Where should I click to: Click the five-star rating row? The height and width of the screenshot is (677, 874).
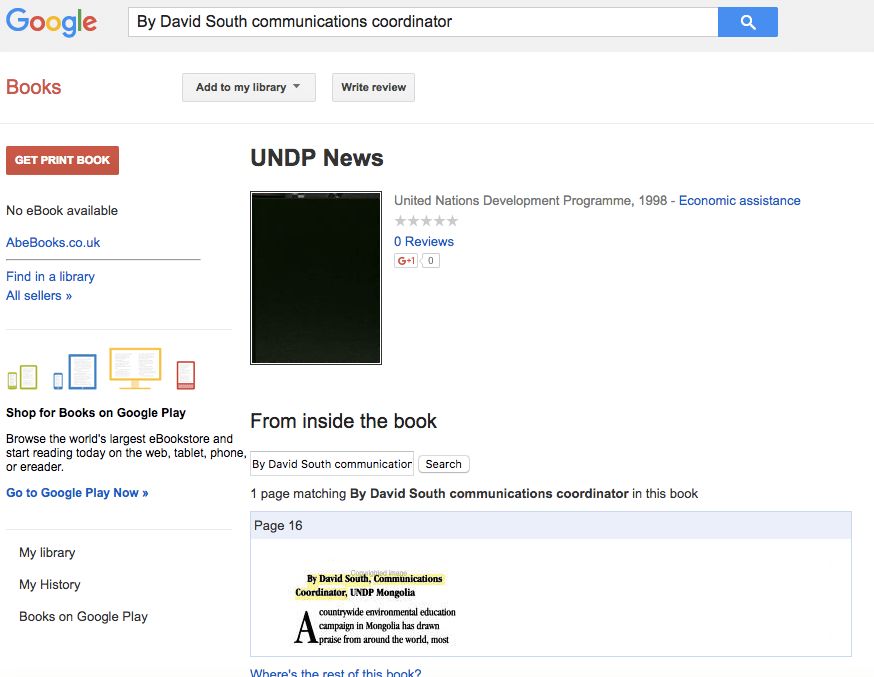coord(426,221)
